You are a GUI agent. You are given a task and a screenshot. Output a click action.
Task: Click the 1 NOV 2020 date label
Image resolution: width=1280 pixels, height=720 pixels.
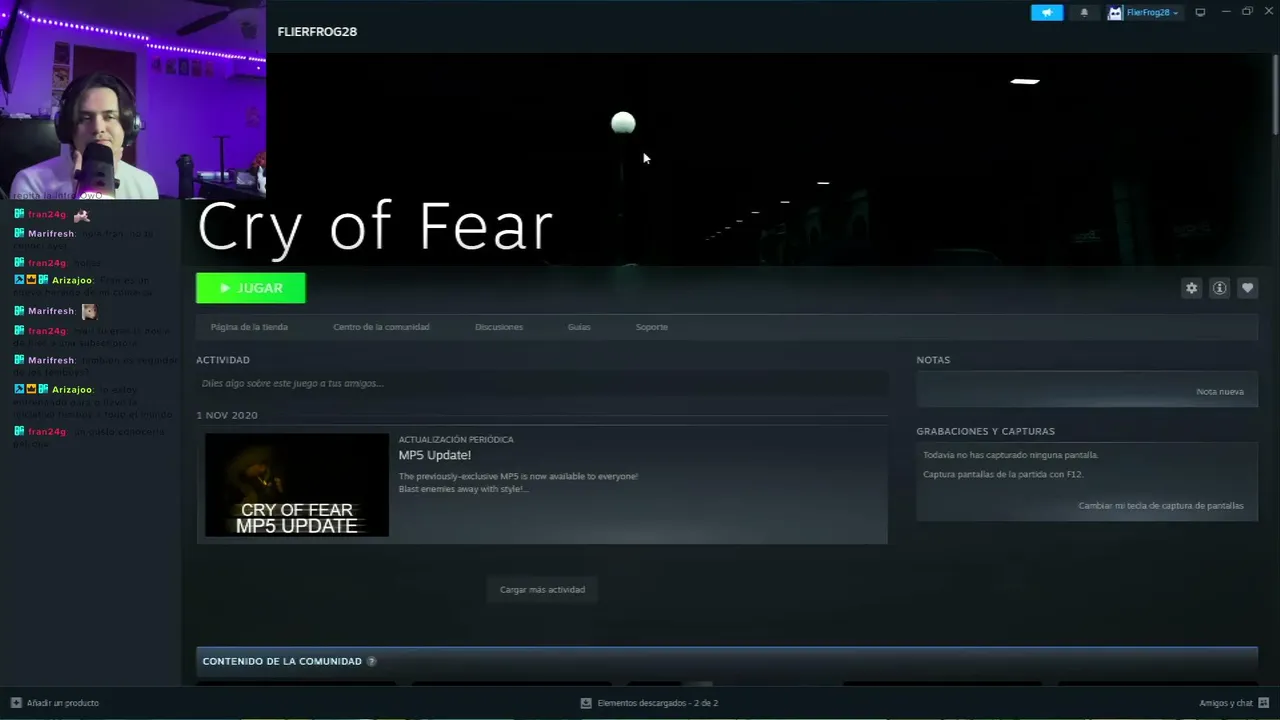pos(227,415)
